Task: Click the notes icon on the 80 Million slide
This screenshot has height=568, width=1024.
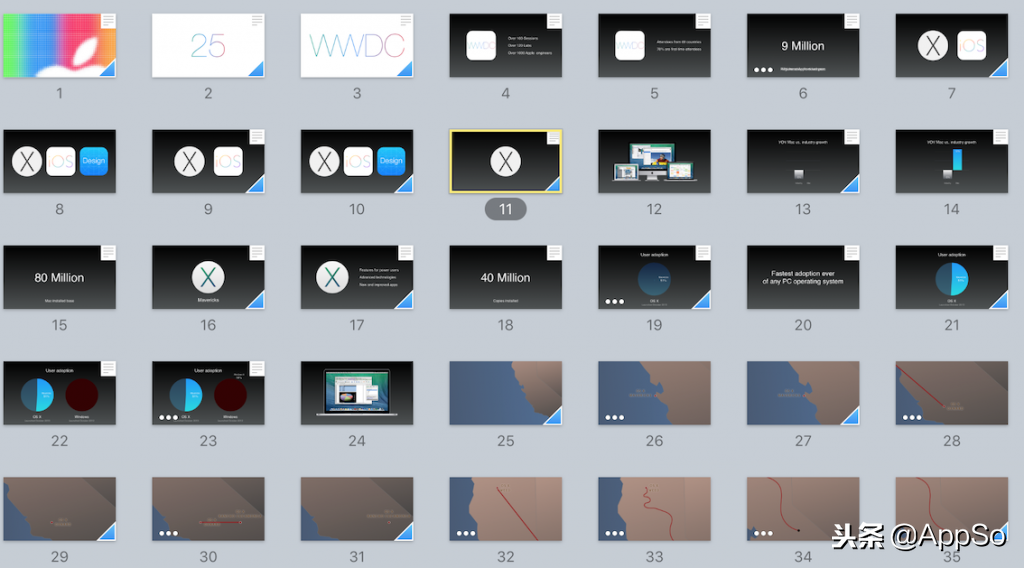Action: (x=108, y=253)
